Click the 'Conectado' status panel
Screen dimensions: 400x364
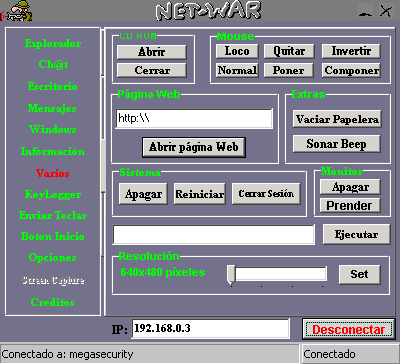pyautogui.click(x=351, y=354)
